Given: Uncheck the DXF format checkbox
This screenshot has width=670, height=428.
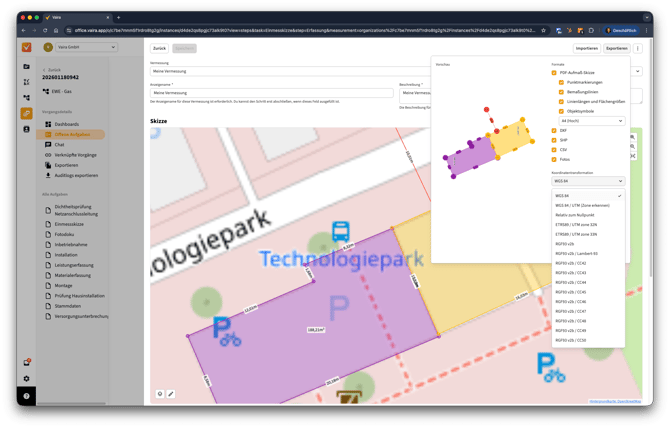Looking at the screenshot, I should (x=555, y=131).
